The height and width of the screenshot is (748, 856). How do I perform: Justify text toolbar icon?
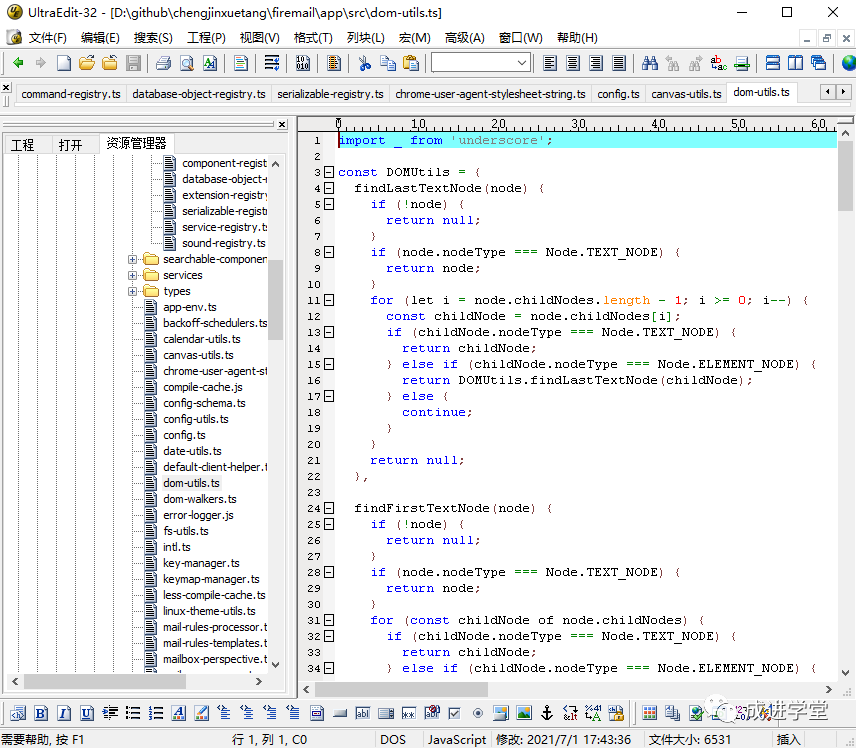point(619,63)
